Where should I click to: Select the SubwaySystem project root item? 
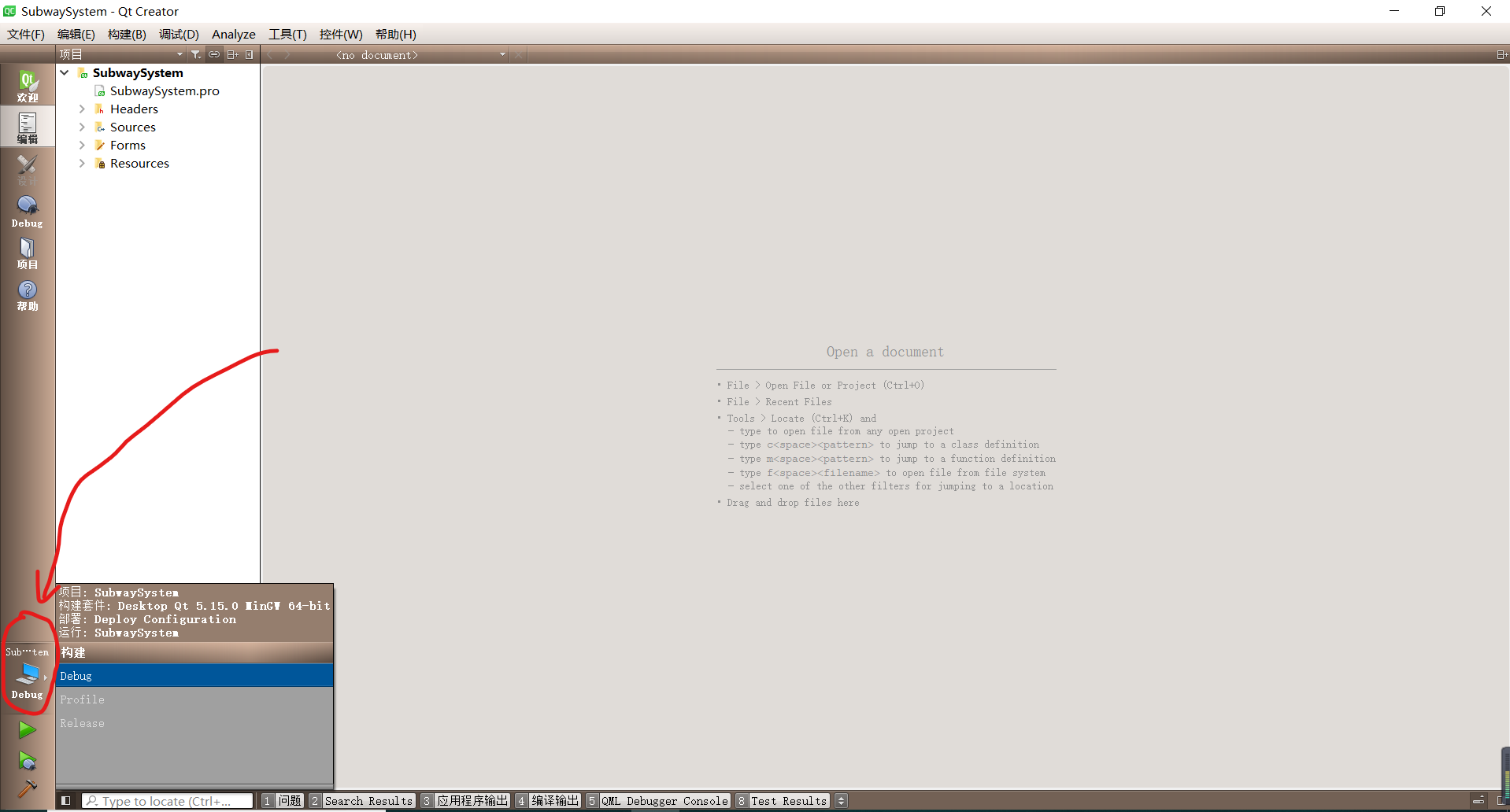138,72
